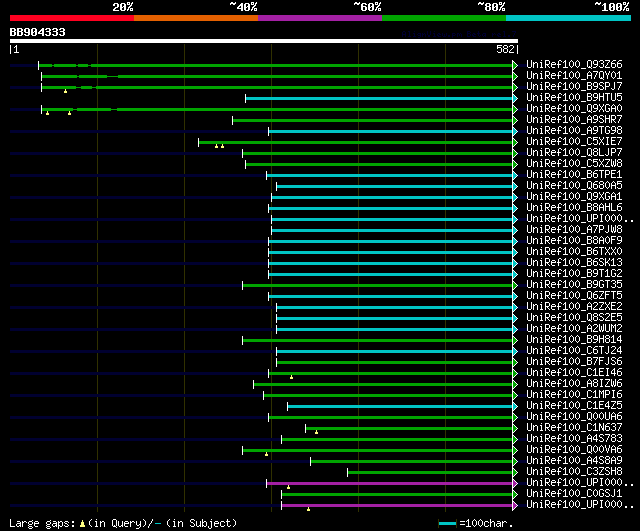
Task: Click UniRef100_A4S8A9 label
Action: pyautogui.click(x=574, y=461)
